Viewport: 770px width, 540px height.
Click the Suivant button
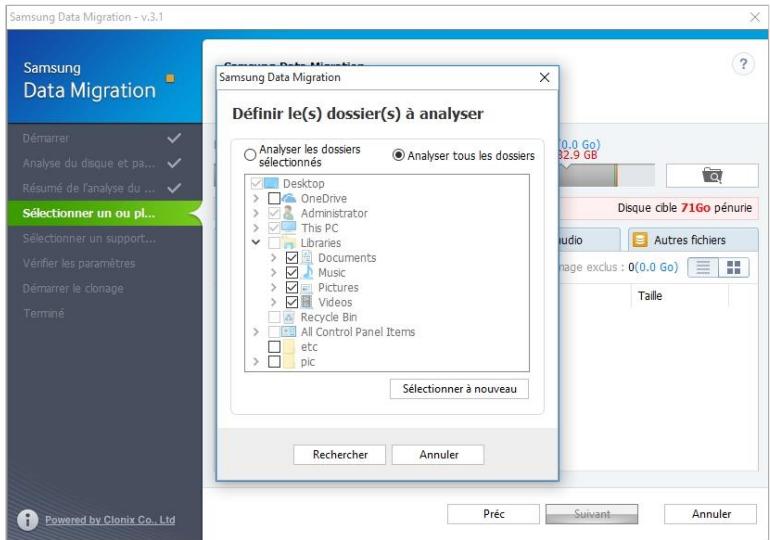point(592,514)
